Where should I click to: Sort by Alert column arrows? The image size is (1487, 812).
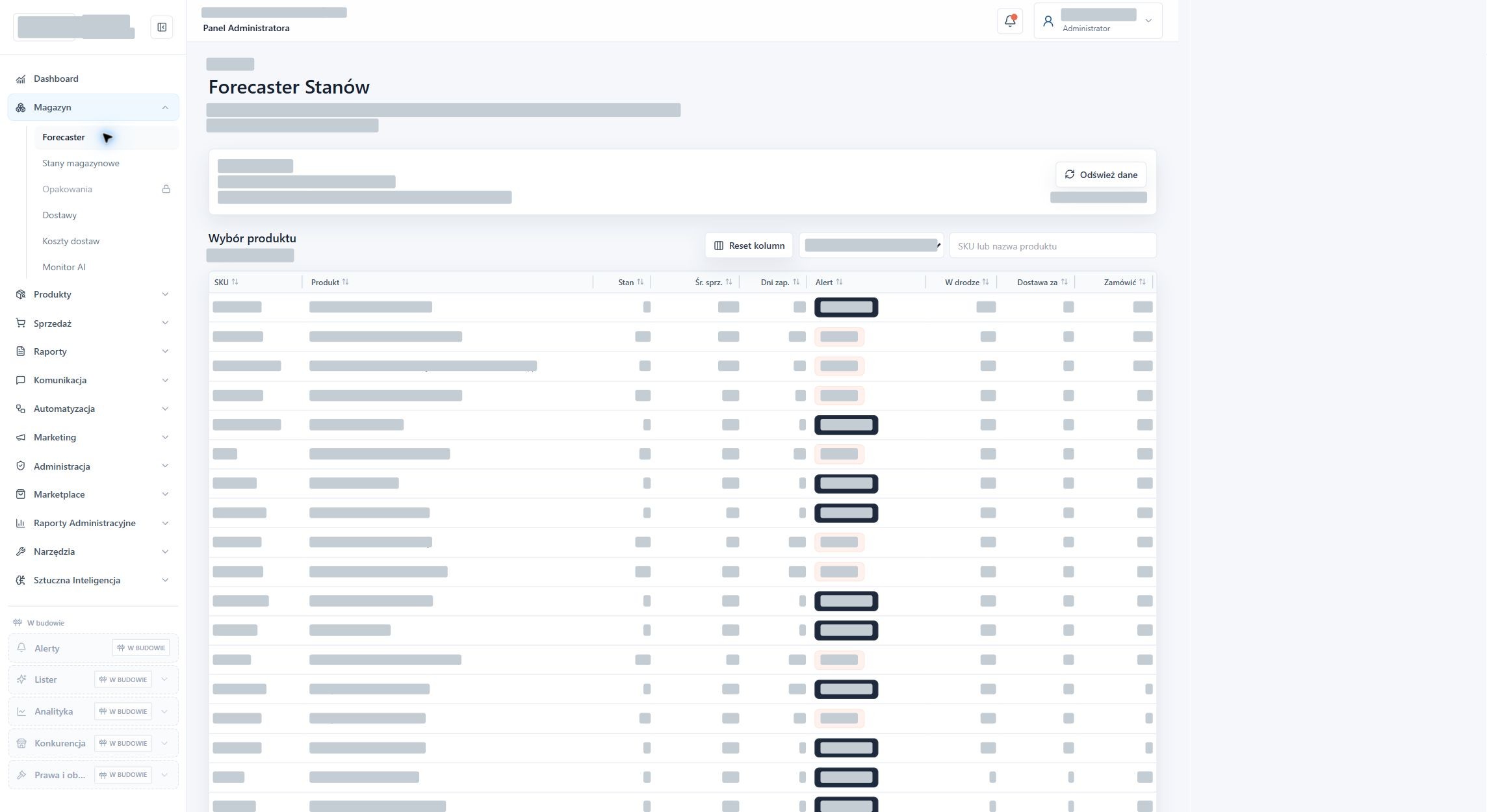[x=839, y=282]
